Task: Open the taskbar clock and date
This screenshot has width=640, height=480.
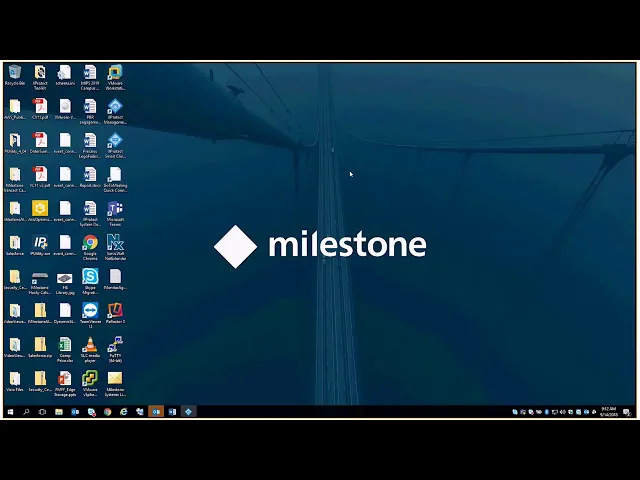Action: [609, 412]
